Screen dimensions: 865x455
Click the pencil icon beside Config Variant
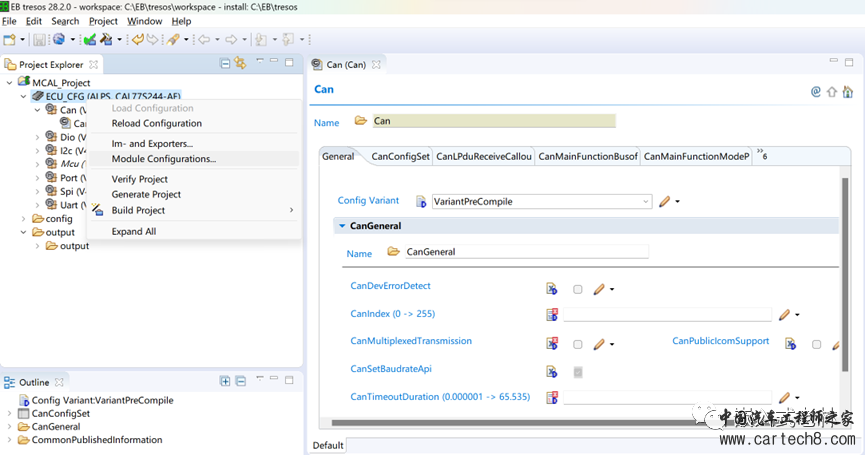pyautogui.click(x=664, y=201)
